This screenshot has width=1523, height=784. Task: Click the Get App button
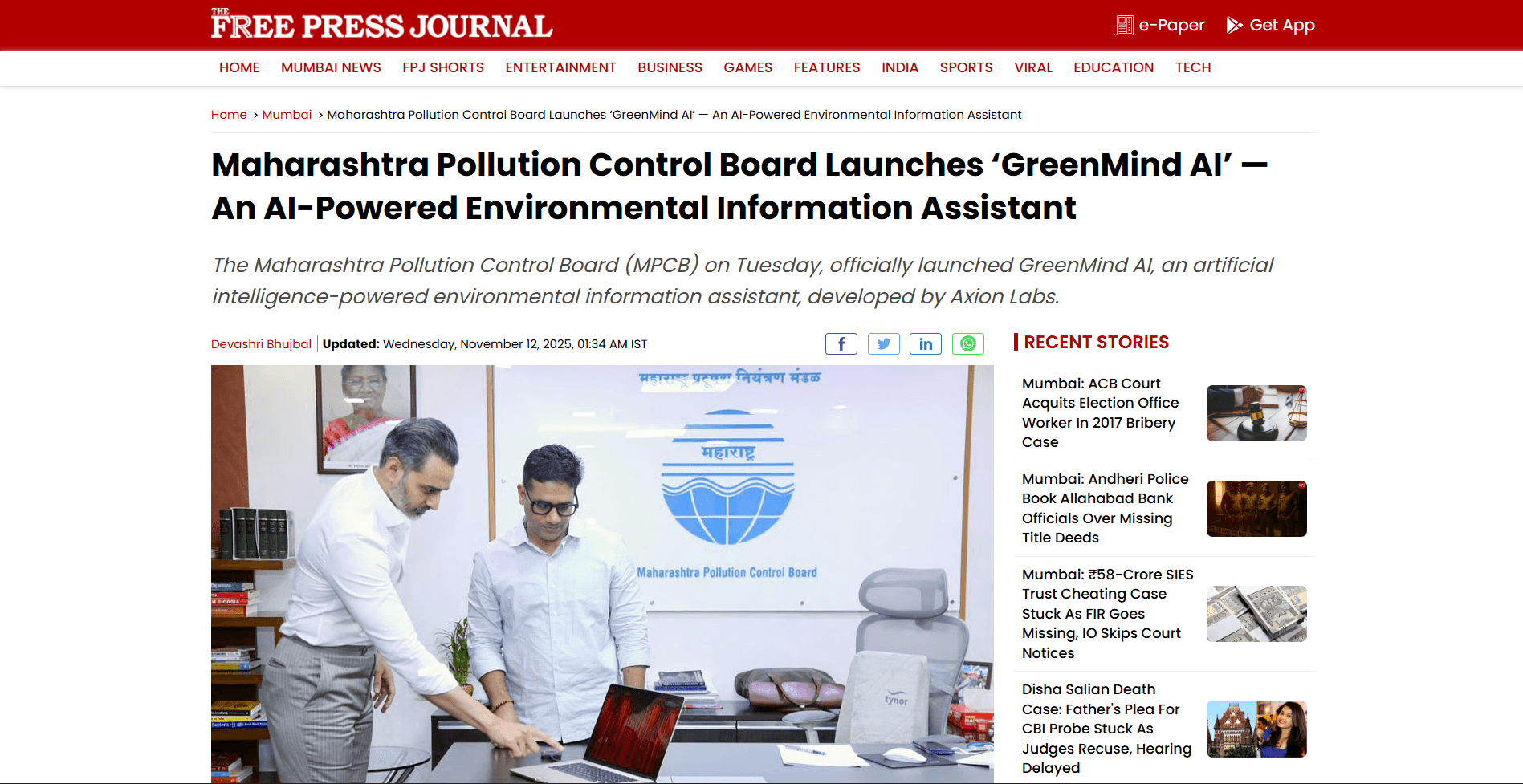pyautogui.click(x=1270, y=25)
